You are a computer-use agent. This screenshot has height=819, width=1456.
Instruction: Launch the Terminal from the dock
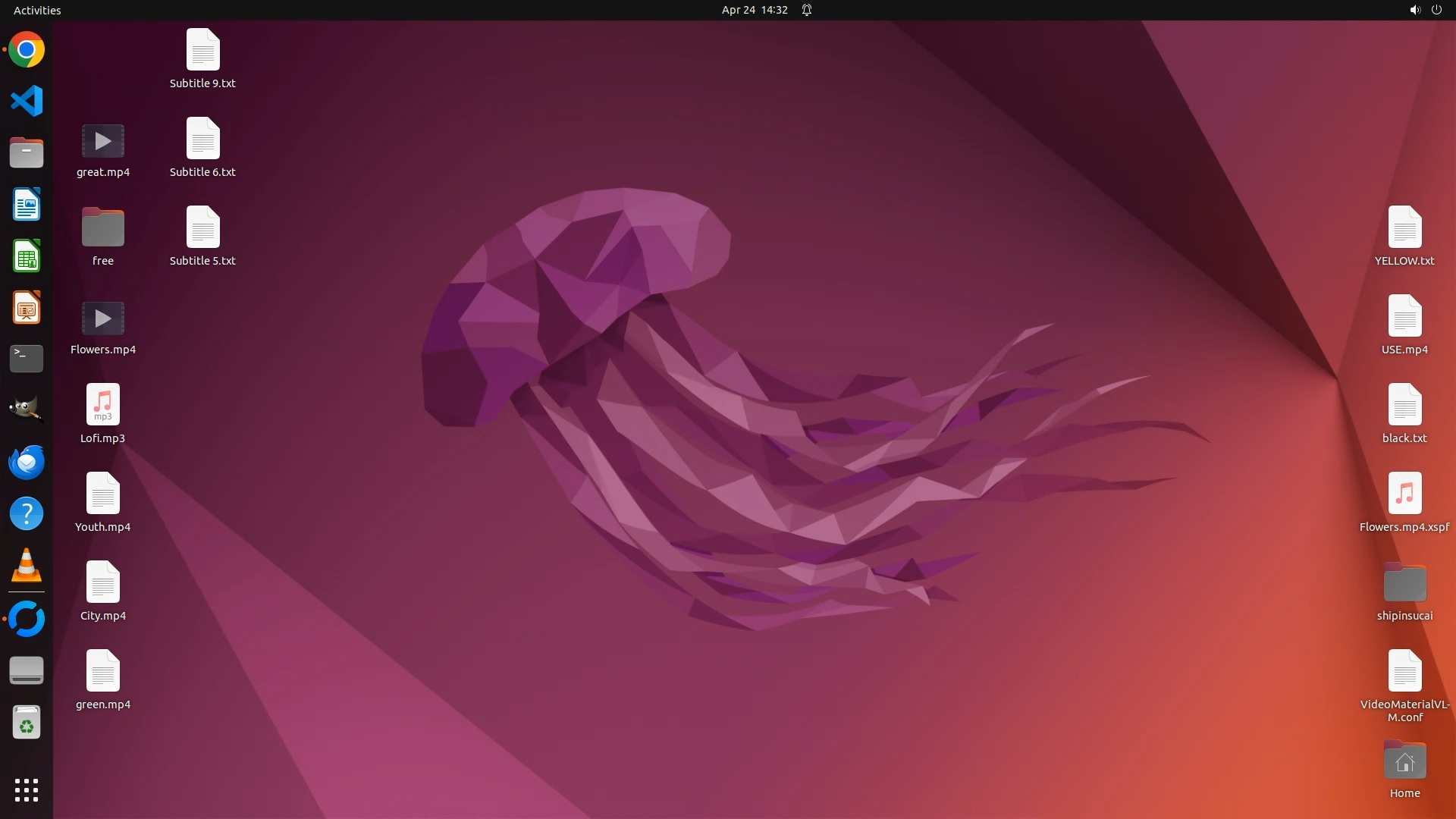click(27, 359)
